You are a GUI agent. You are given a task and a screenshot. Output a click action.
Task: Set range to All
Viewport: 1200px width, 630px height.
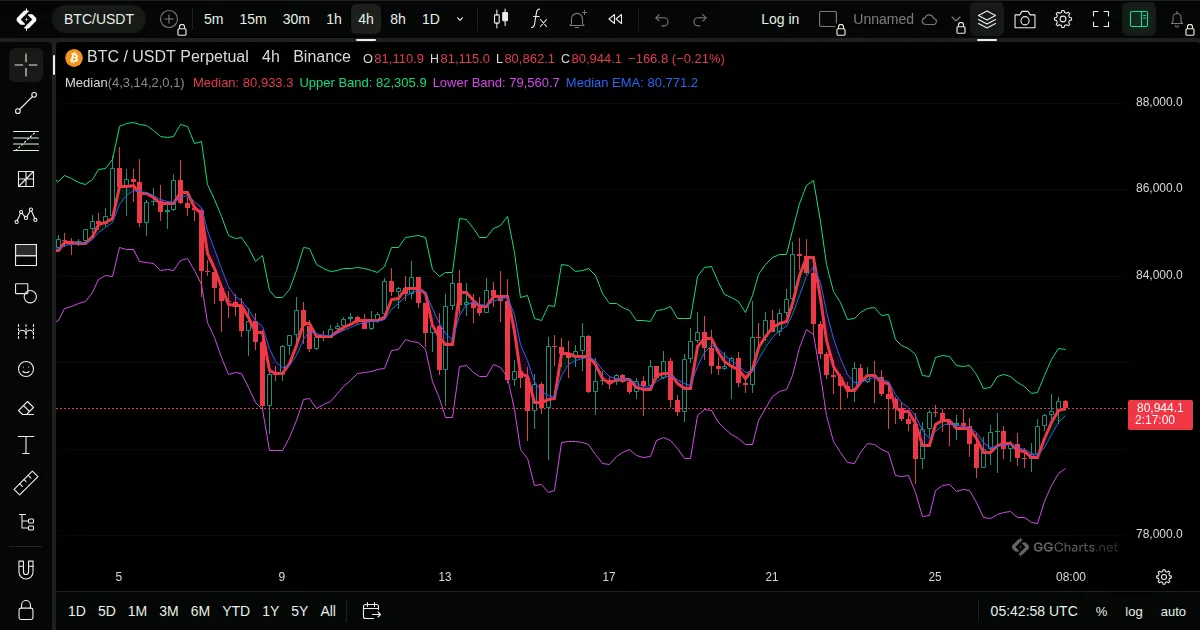pos(328,611)
